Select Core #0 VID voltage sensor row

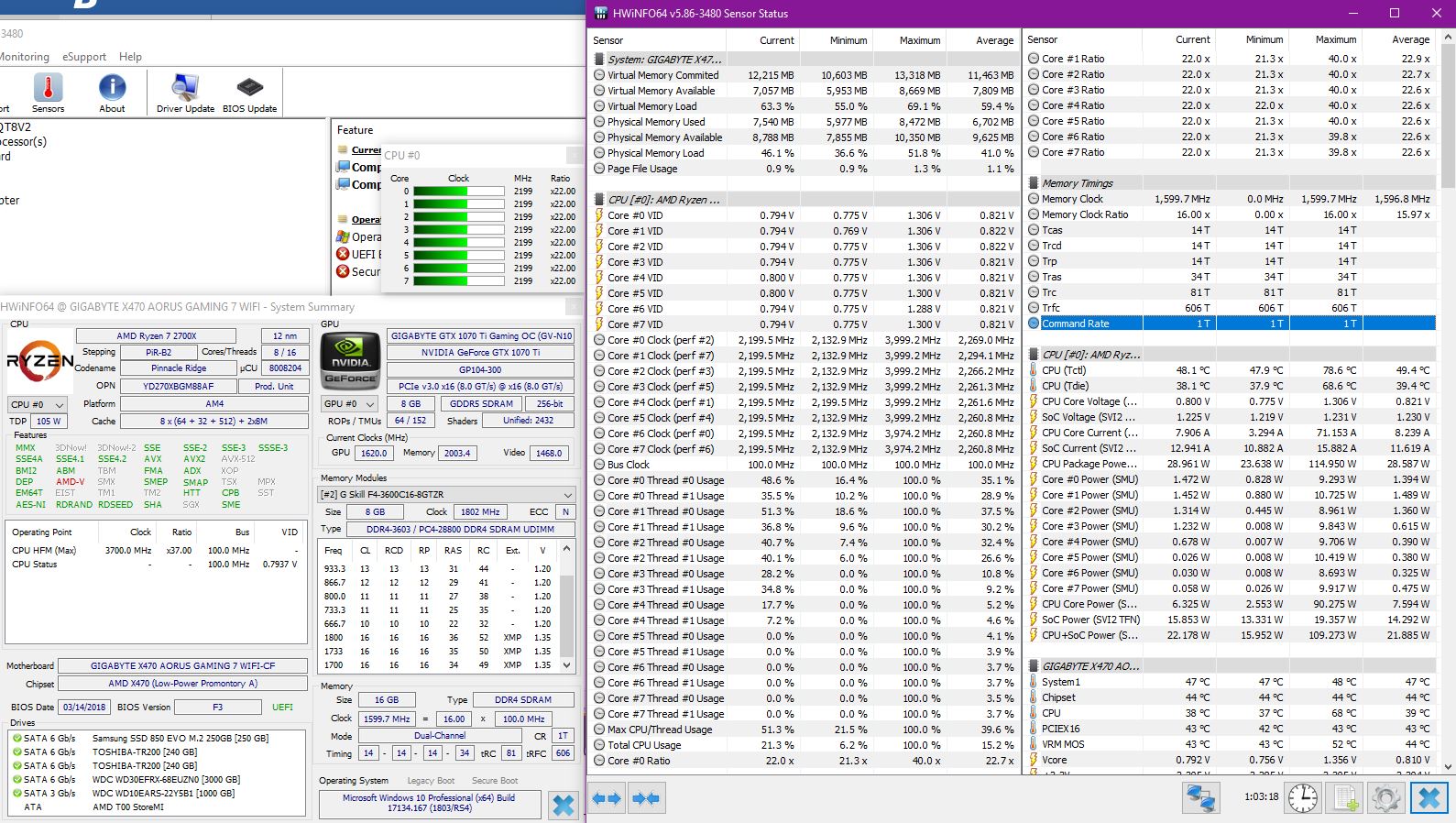pos(805,215)
